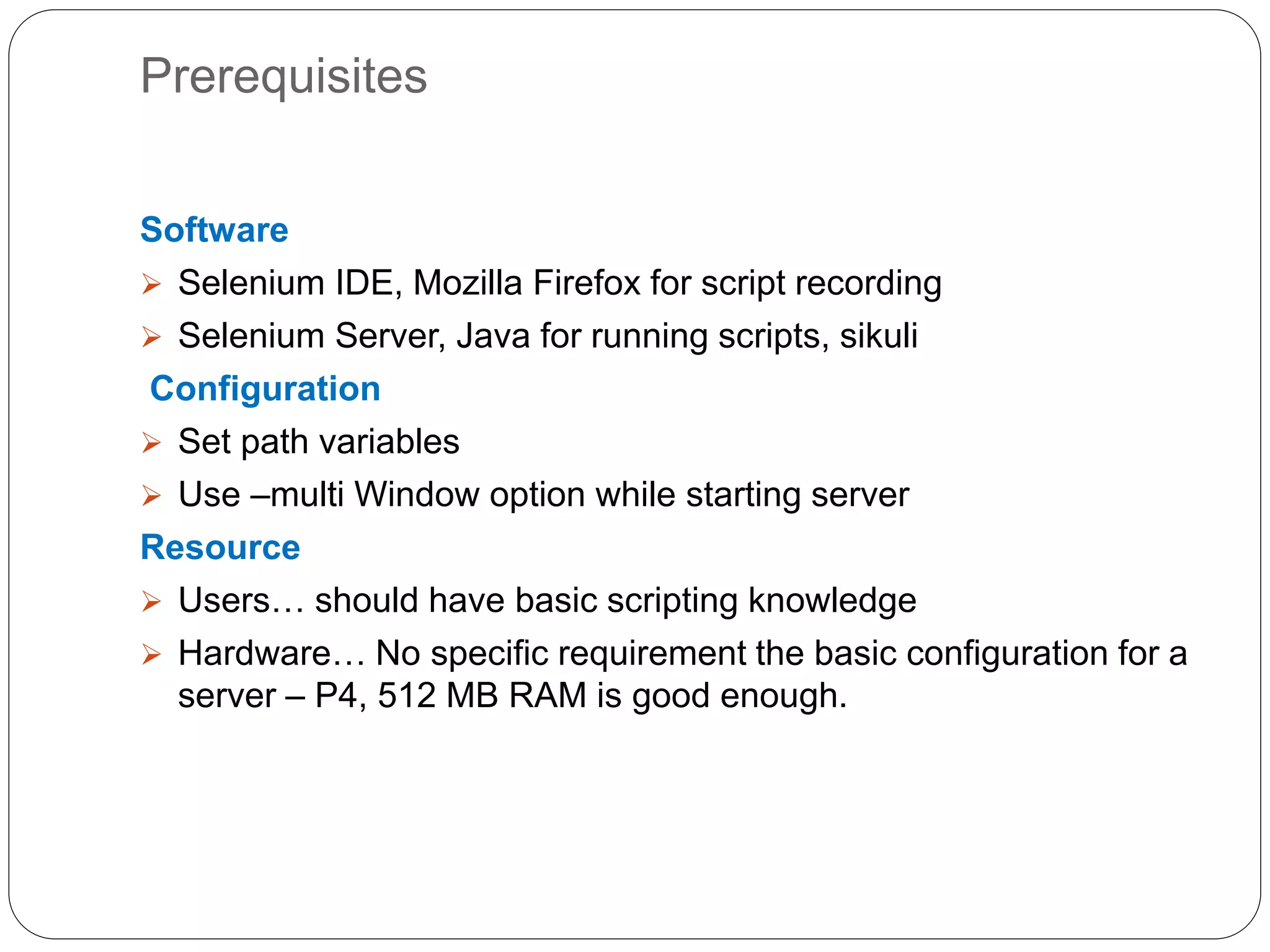Viewport: 1270px width, 952px height.
Task: Click the words Mozilla Firefox
Action: click(x=526, y=283)
